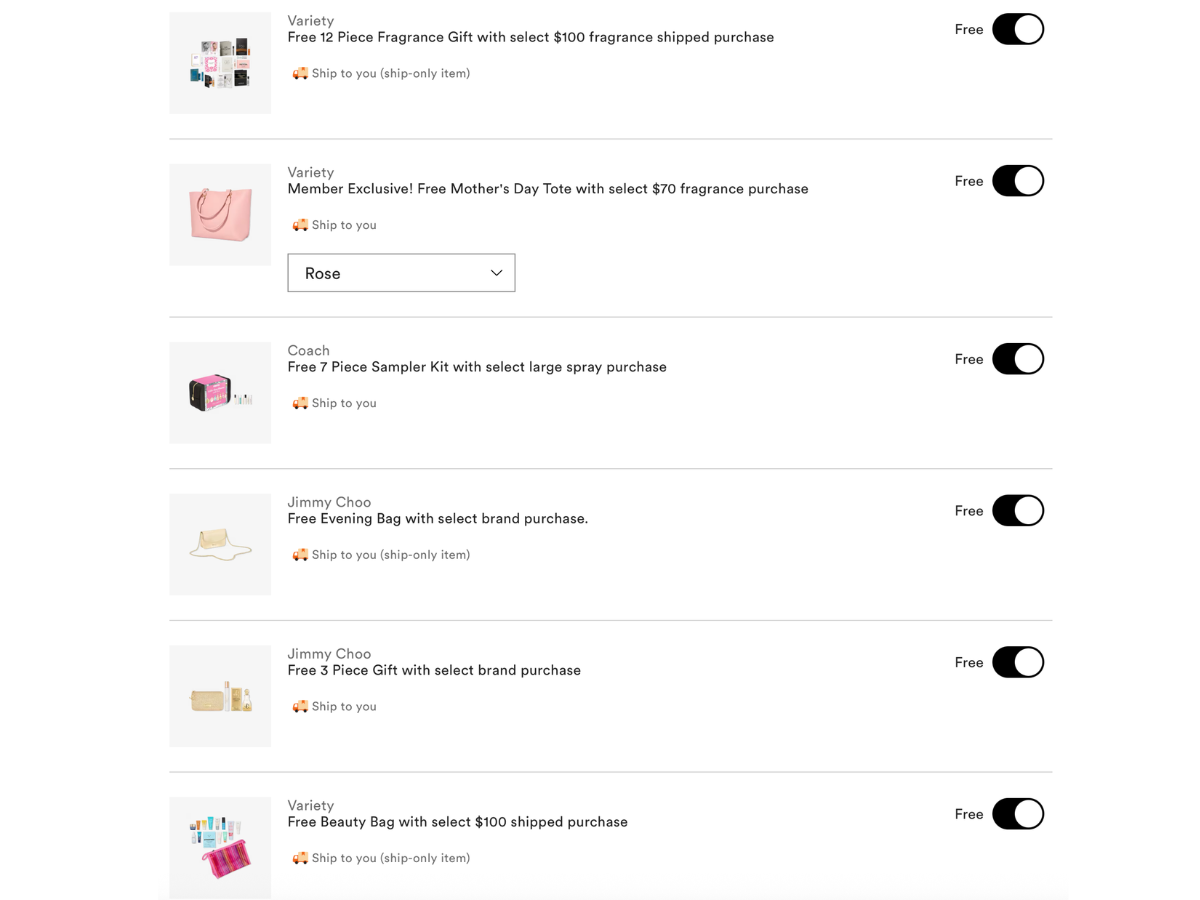Screen dimensions: 1200x900
Task: Click the truck icon for Jimmy Choo Evening Bag
Action: [300, 554]
